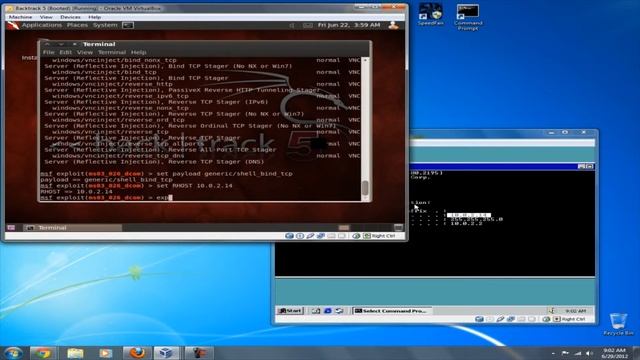Open Windows Explorer from taskbar
Screen dimensions: 640x360
click(75, 353)
